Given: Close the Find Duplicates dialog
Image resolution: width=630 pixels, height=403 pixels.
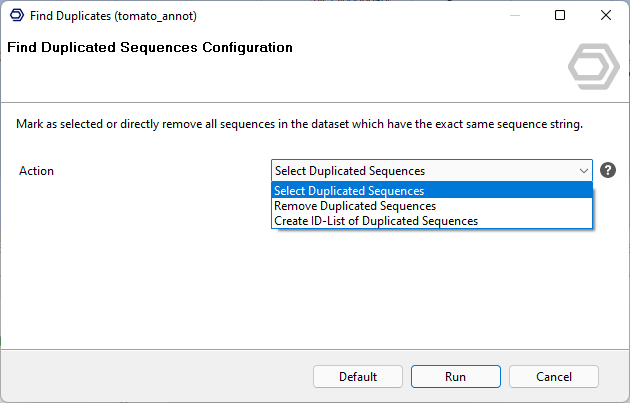Looking at the screenshot, I should (606, 15).
